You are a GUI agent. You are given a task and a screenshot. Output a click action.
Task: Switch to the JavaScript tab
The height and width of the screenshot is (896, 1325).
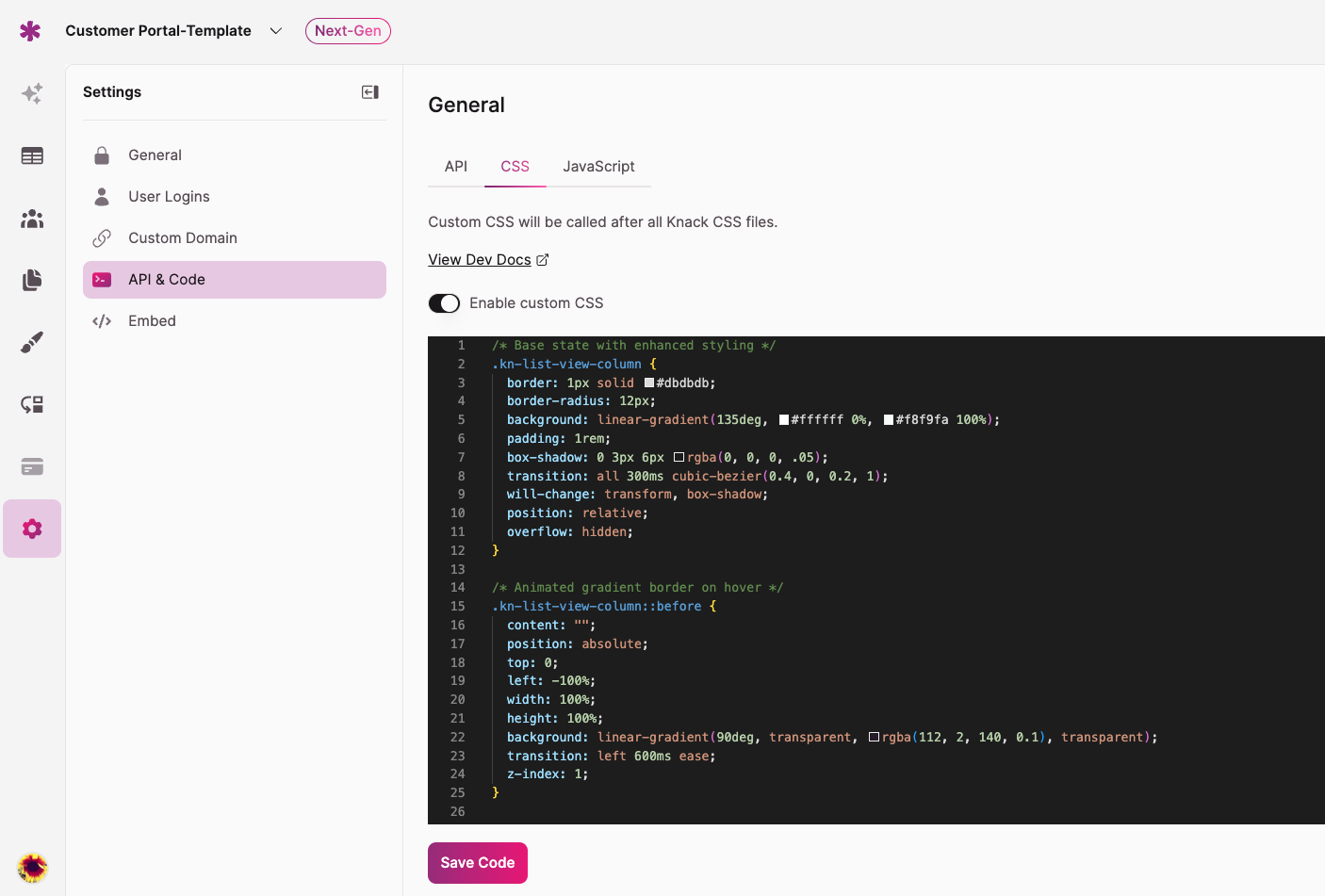click(598, 167)
